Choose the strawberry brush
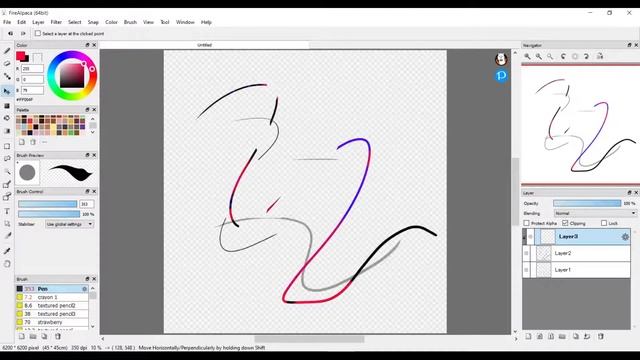This screenshot has width=640, height=360. click(52, 322)
